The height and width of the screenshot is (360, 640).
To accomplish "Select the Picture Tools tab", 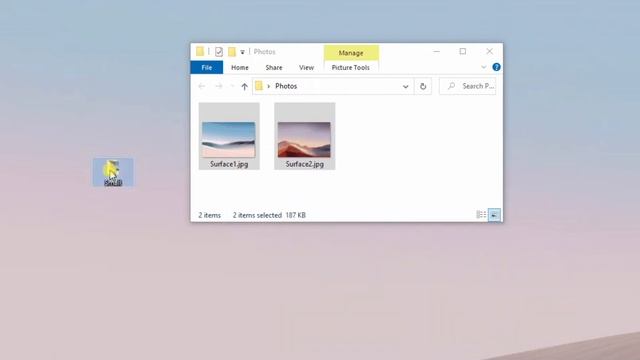I will [351, 67].
